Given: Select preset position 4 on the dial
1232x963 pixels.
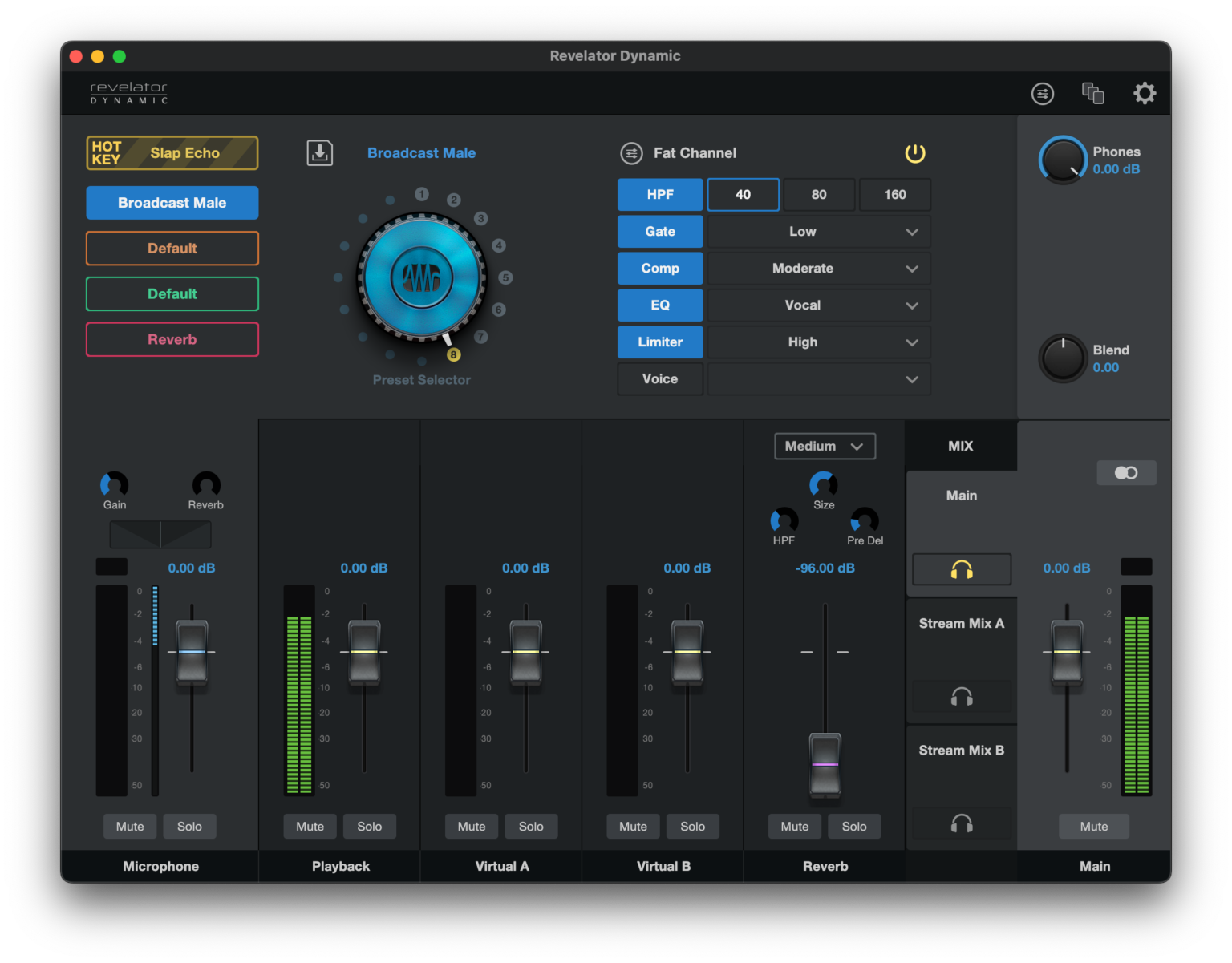Looking at the screenshot, I should pos(499,245).
